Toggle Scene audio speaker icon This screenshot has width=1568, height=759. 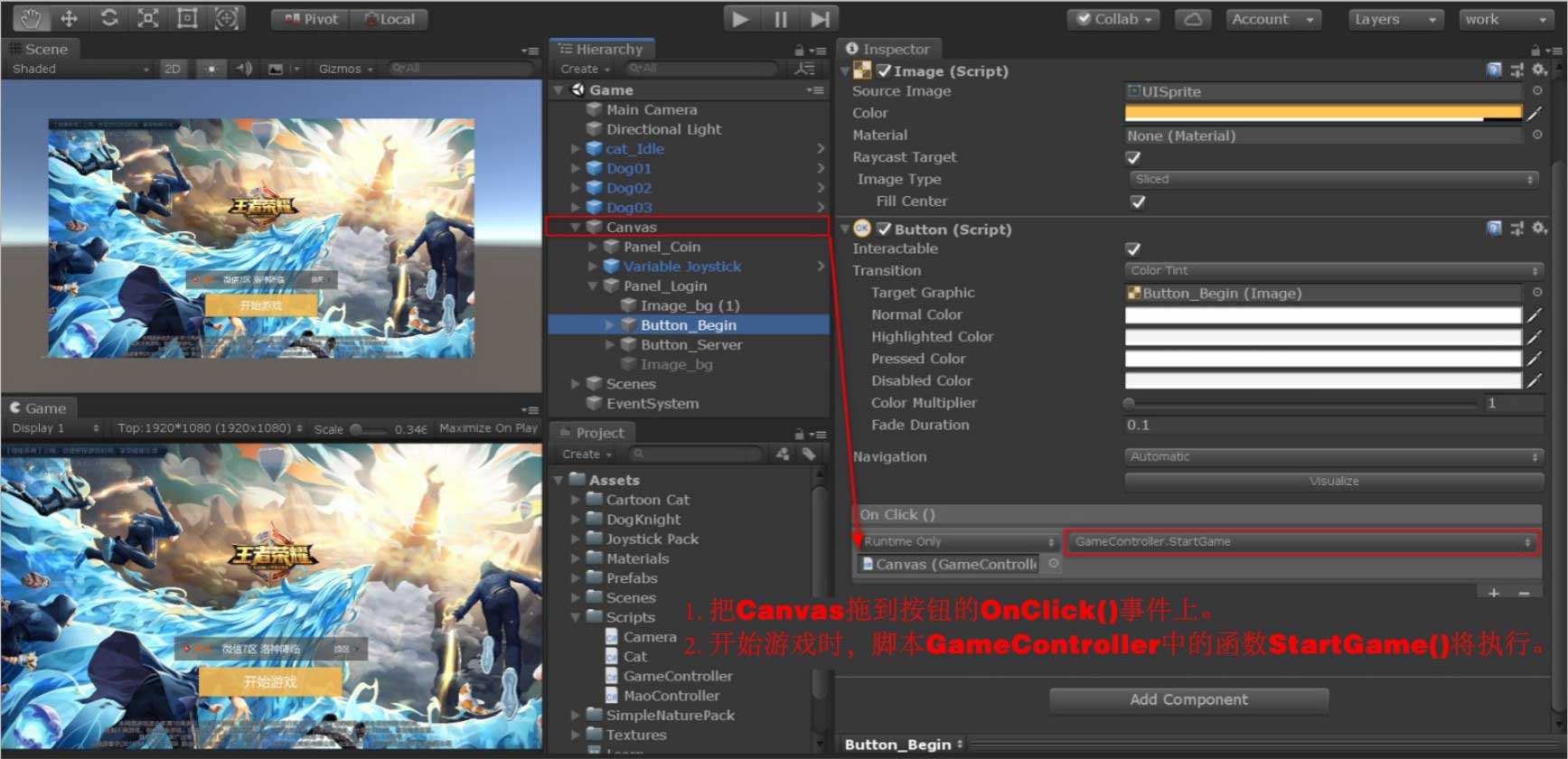[244, 69]
